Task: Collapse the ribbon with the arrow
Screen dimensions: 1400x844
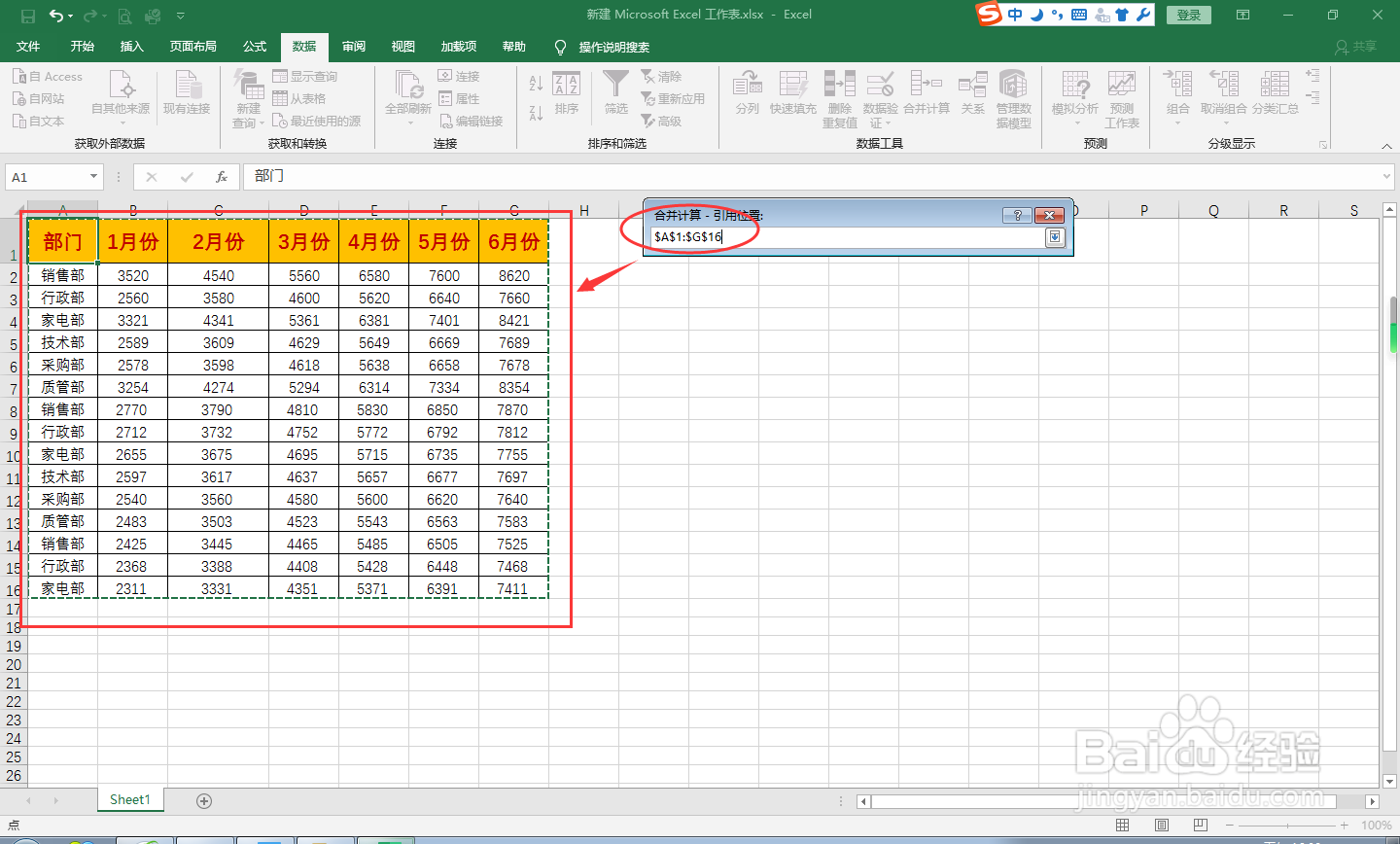Action: click(1386, 146)
